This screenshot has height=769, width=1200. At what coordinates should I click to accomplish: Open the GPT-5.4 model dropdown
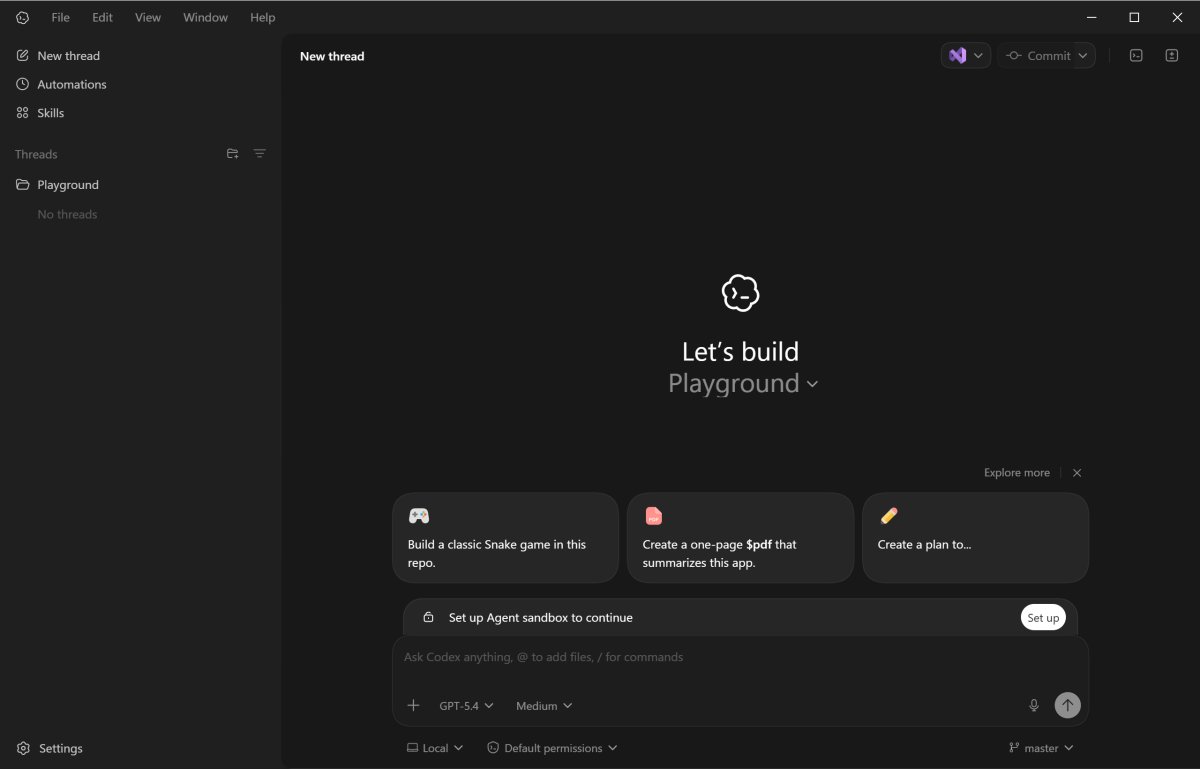[x=467, y=706]
